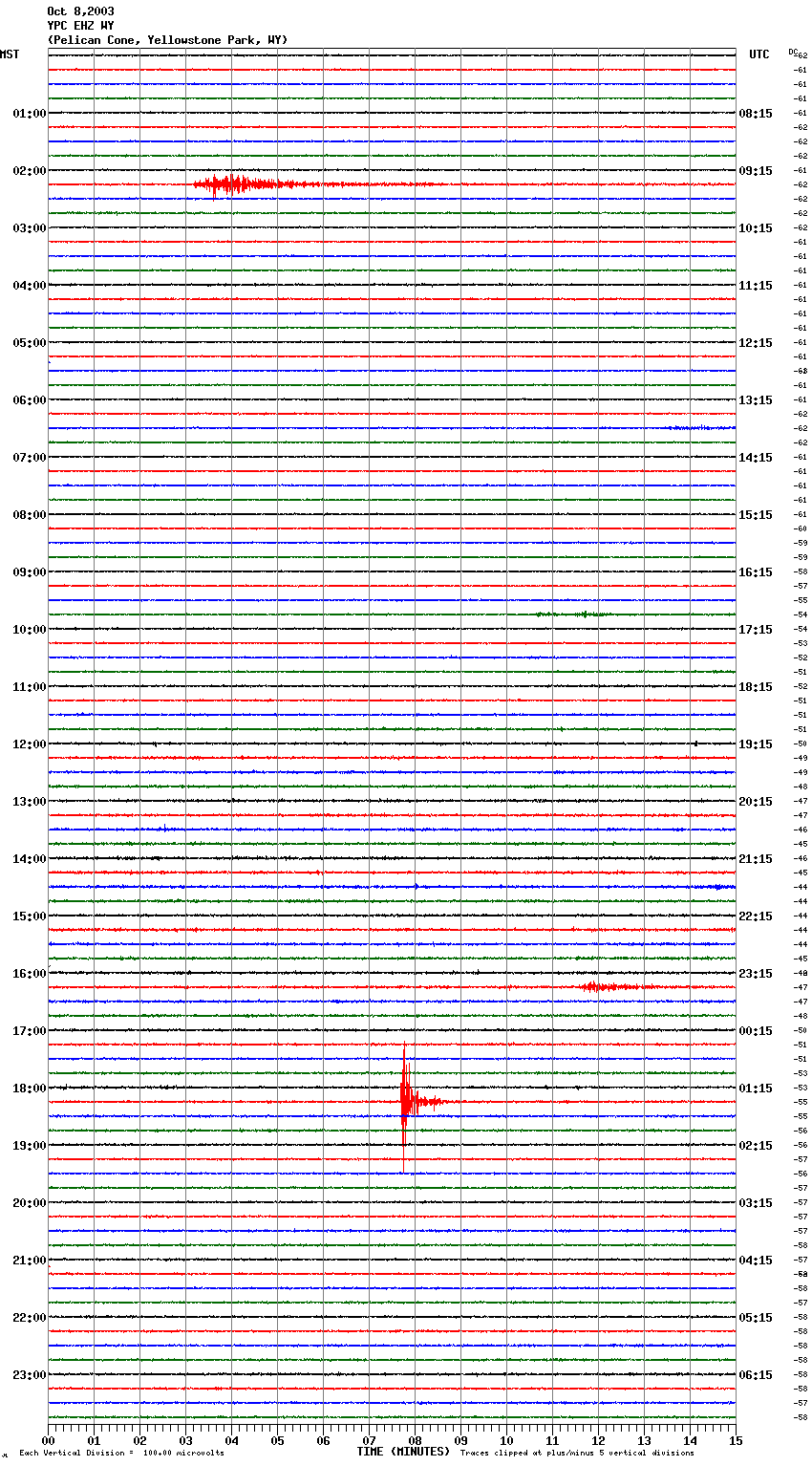Click the MST time label "03:00"
The height and width of the screenshot is (1466, 812).
pos(30,228)
